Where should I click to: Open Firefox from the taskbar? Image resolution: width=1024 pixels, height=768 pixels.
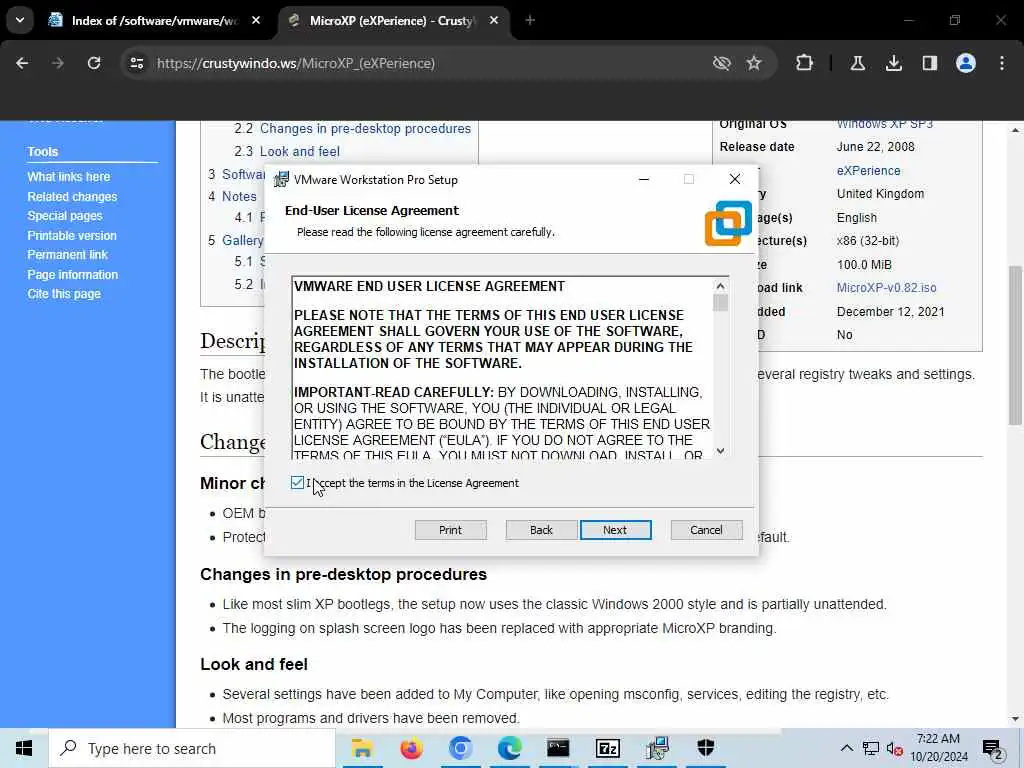tap(411, 748)
